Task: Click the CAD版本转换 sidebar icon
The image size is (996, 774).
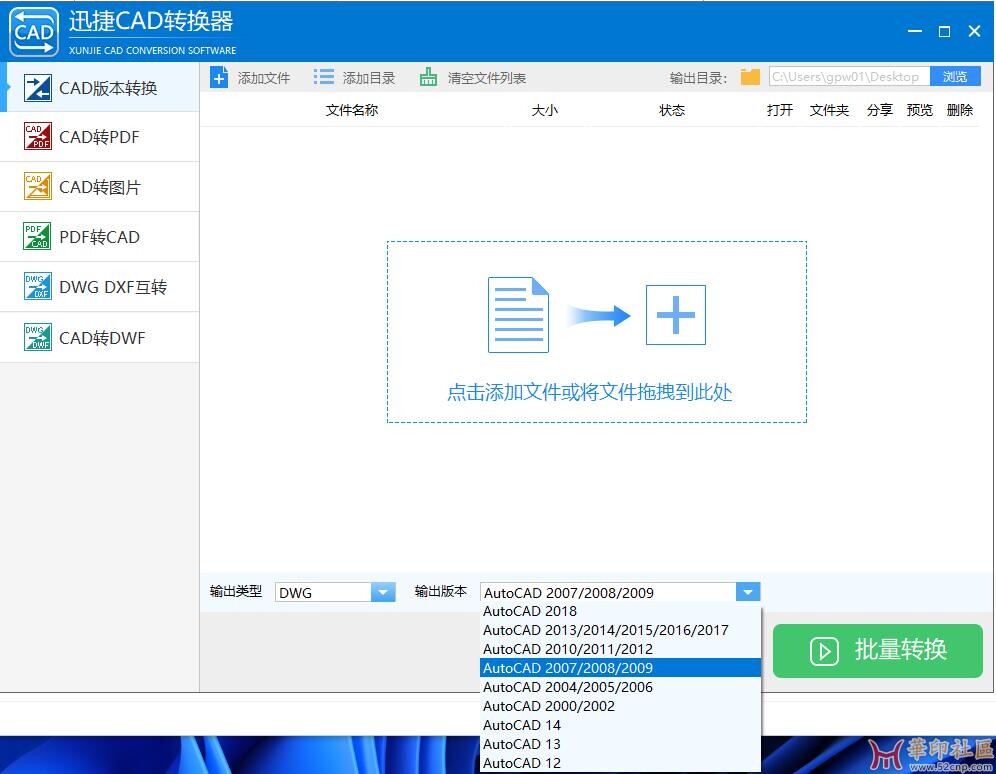Action: tap(37, 88)
